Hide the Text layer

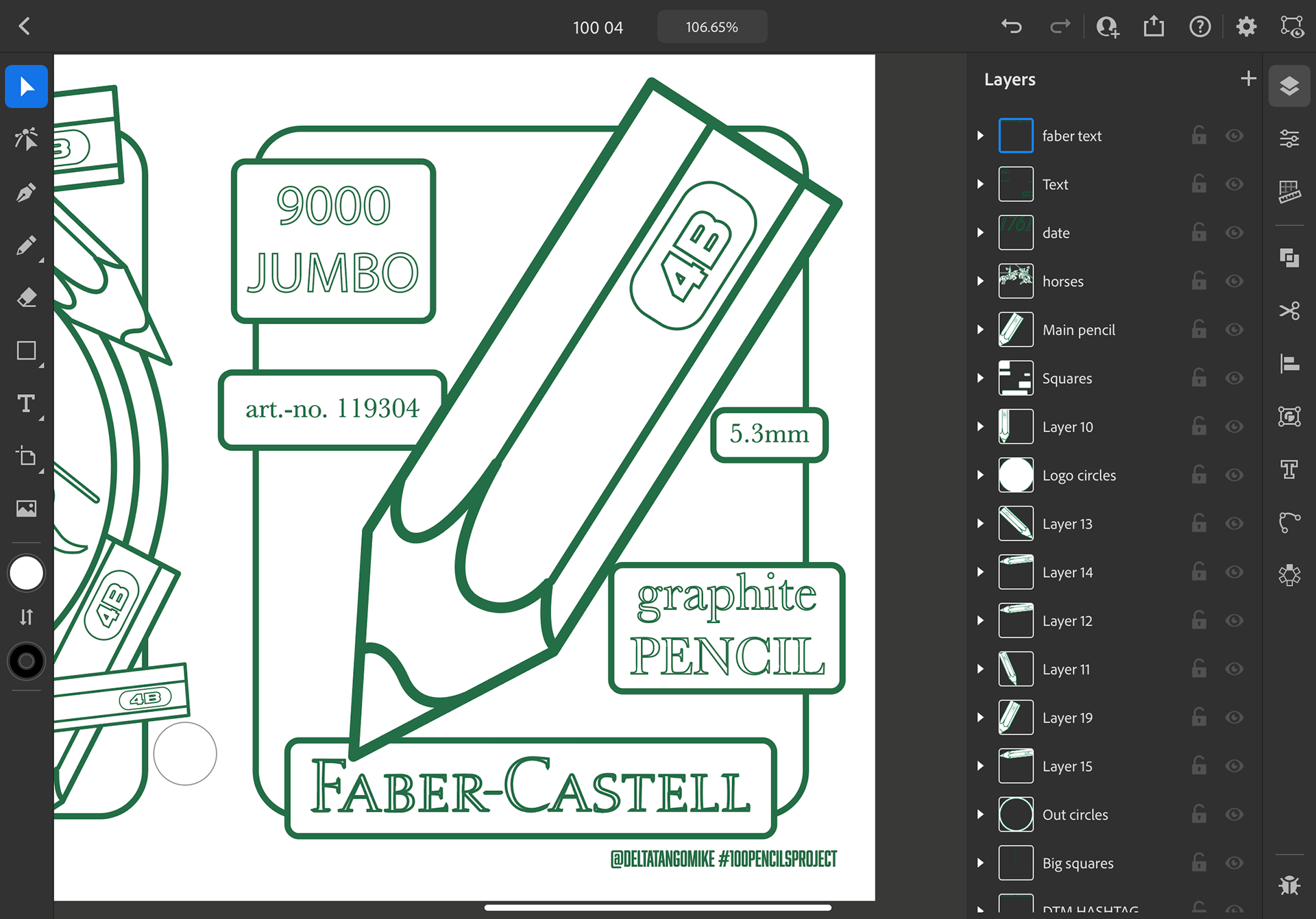pyautogui.click(x=1234, y=184)
